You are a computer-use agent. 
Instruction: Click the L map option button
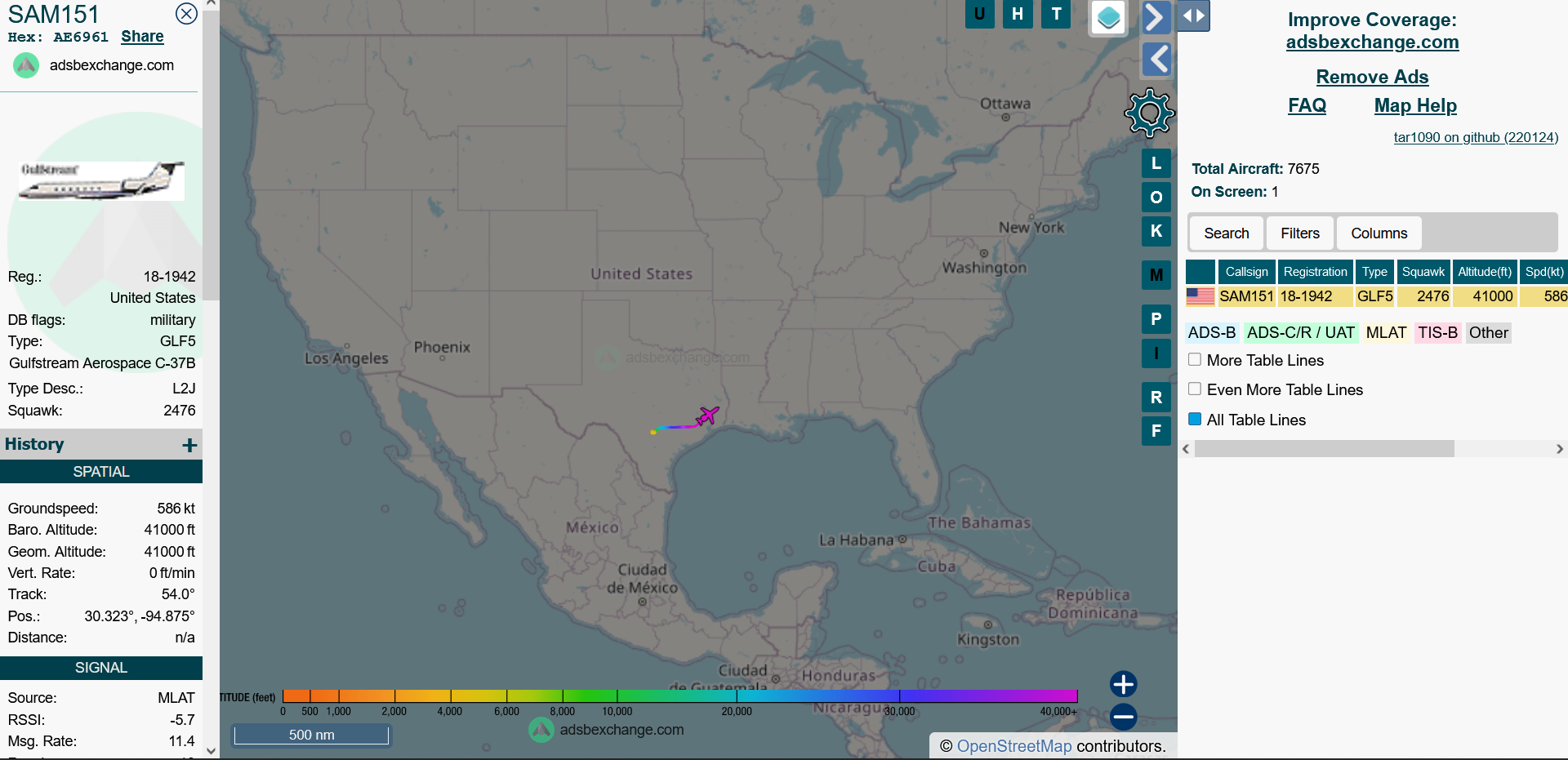click(1156, 163)
